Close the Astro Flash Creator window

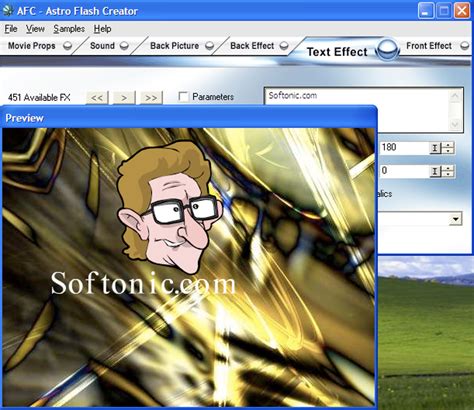462,11
